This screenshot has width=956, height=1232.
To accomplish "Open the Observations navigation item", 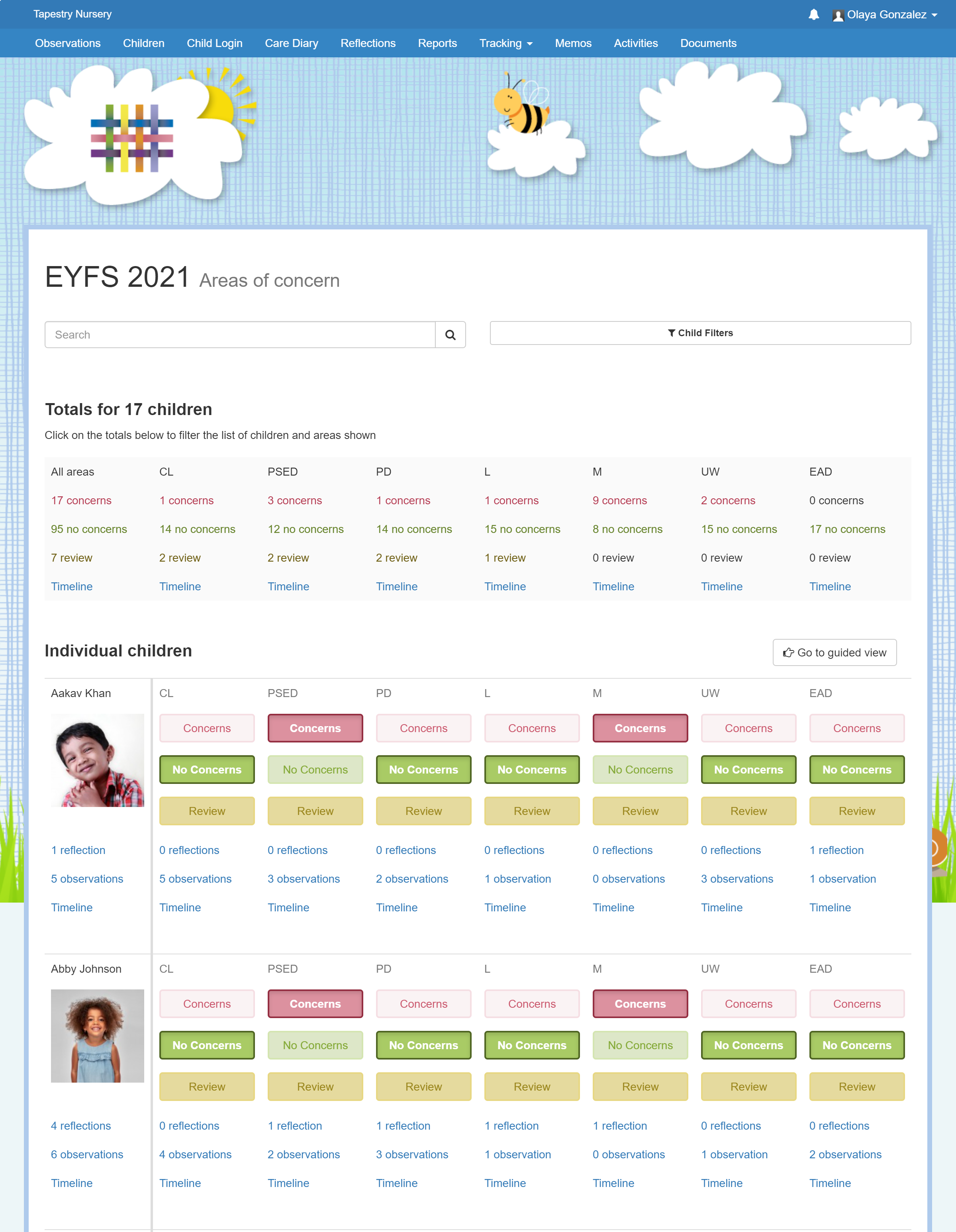I will click(x=67, y=43).
